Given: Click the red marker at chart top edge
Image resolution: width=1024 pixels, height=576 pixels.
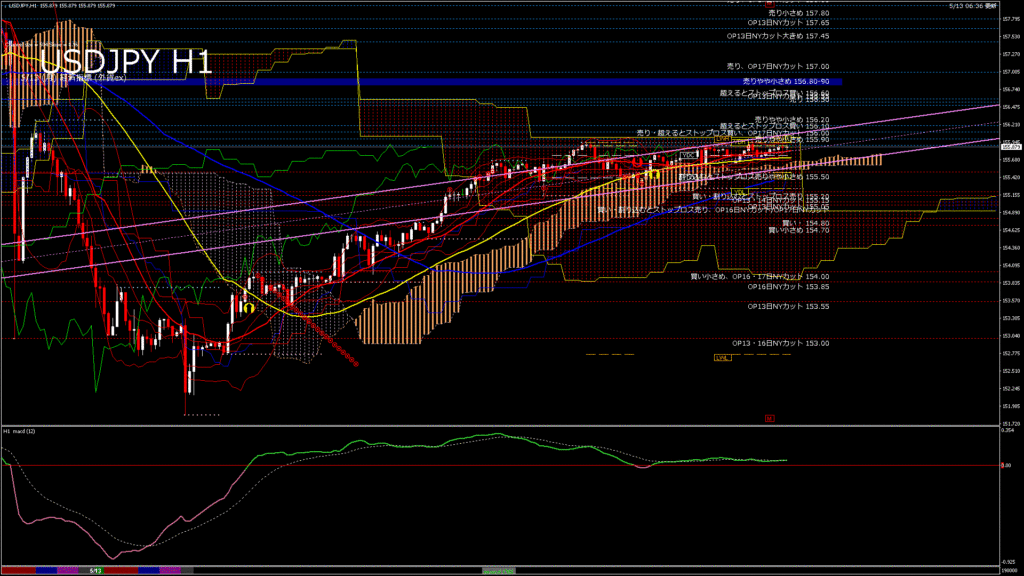Looking at the screenshot, I should coord(769,3).
